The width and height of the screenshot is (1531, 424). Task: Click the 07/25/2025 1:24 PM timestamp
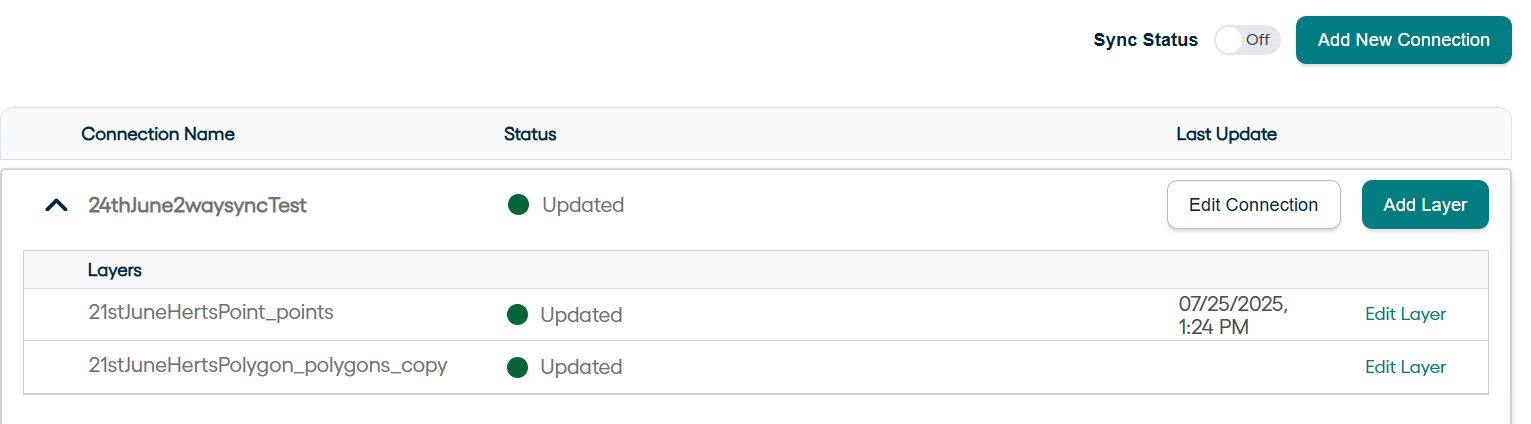(x=1233, y=314)
